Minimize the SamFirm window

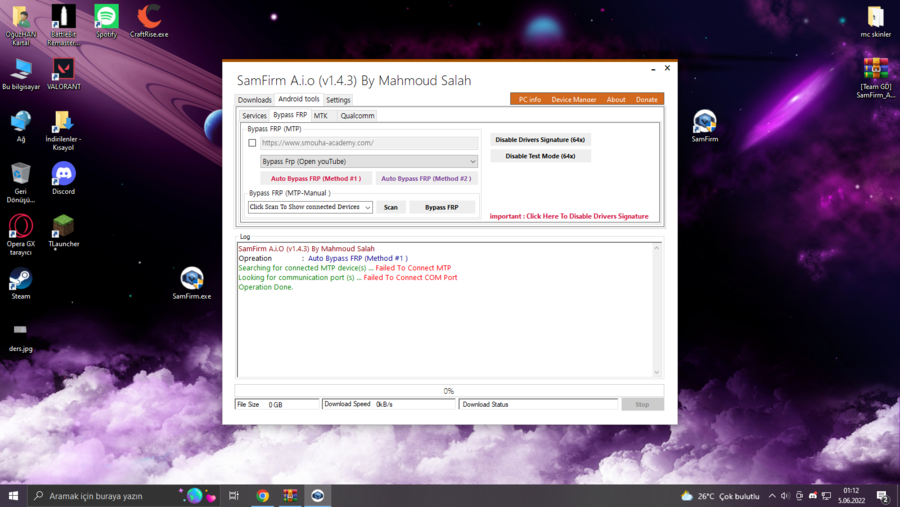coord(653,69)
